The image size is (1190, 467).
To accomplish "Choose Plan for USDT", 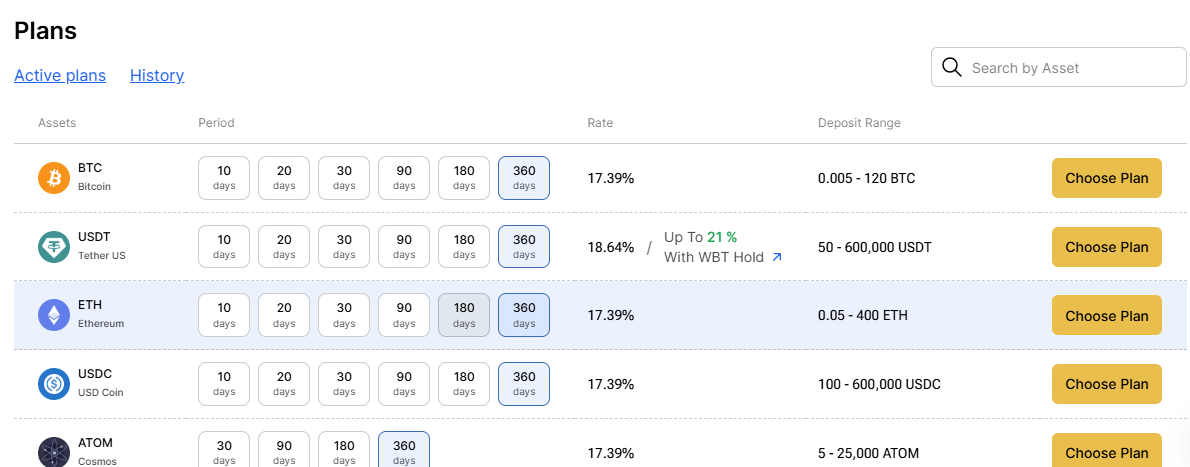I will [1107, 247].
